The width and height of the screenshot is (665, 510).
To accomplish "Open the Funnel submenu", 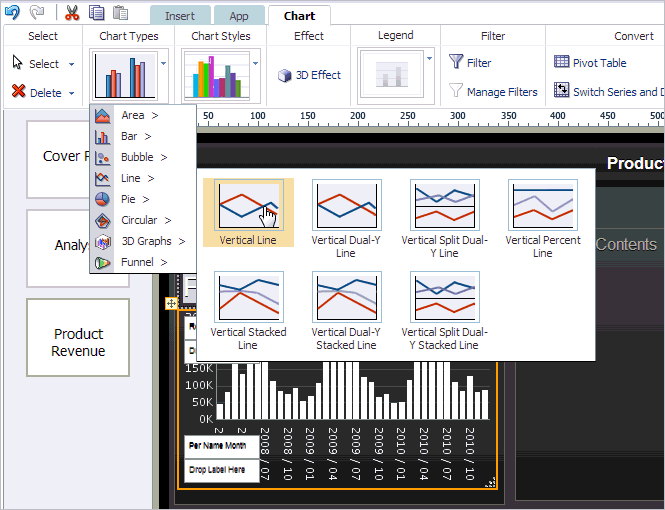I will (144, 262).
